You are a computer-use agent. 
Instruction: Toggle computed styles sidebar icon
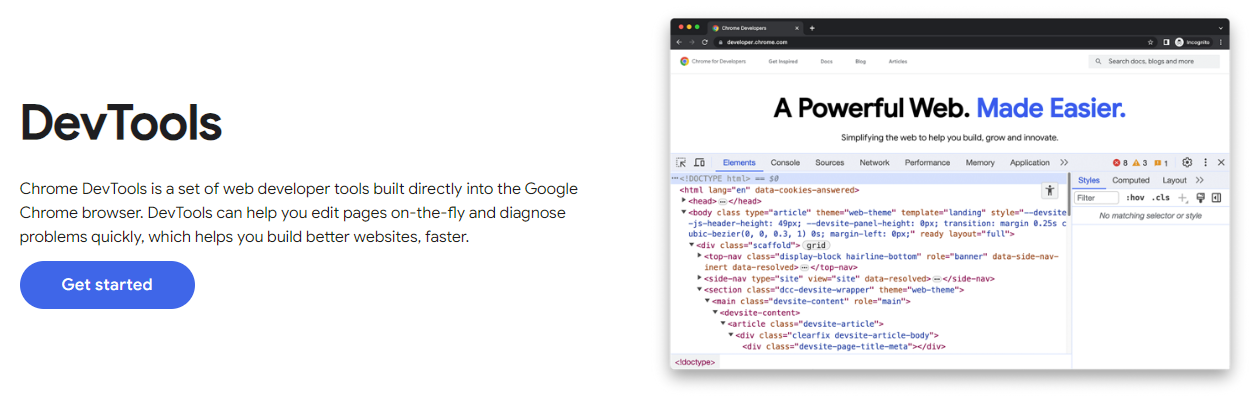click(x=1216, y=198)
